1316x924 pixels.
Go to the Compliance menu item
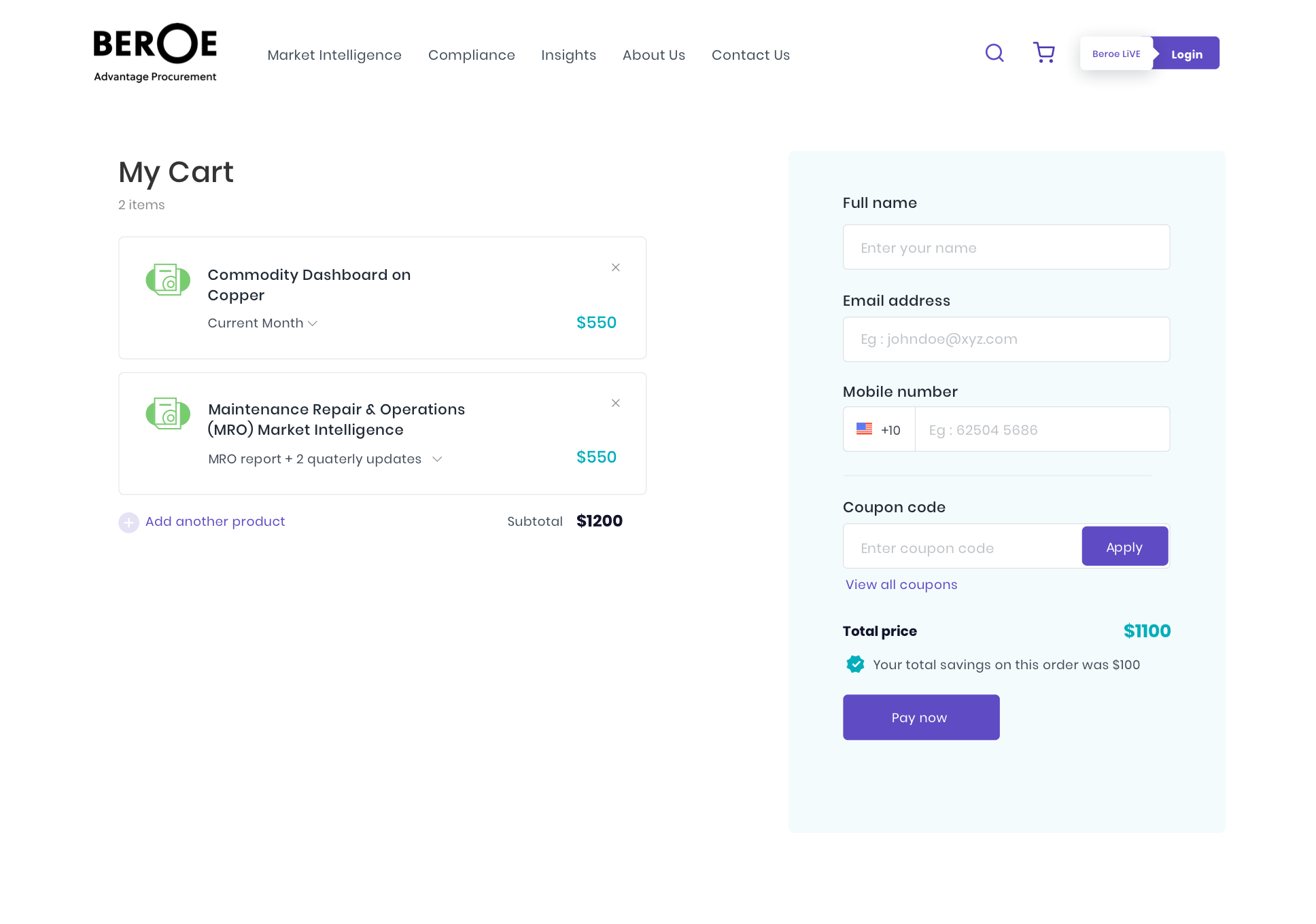point(471,55)
